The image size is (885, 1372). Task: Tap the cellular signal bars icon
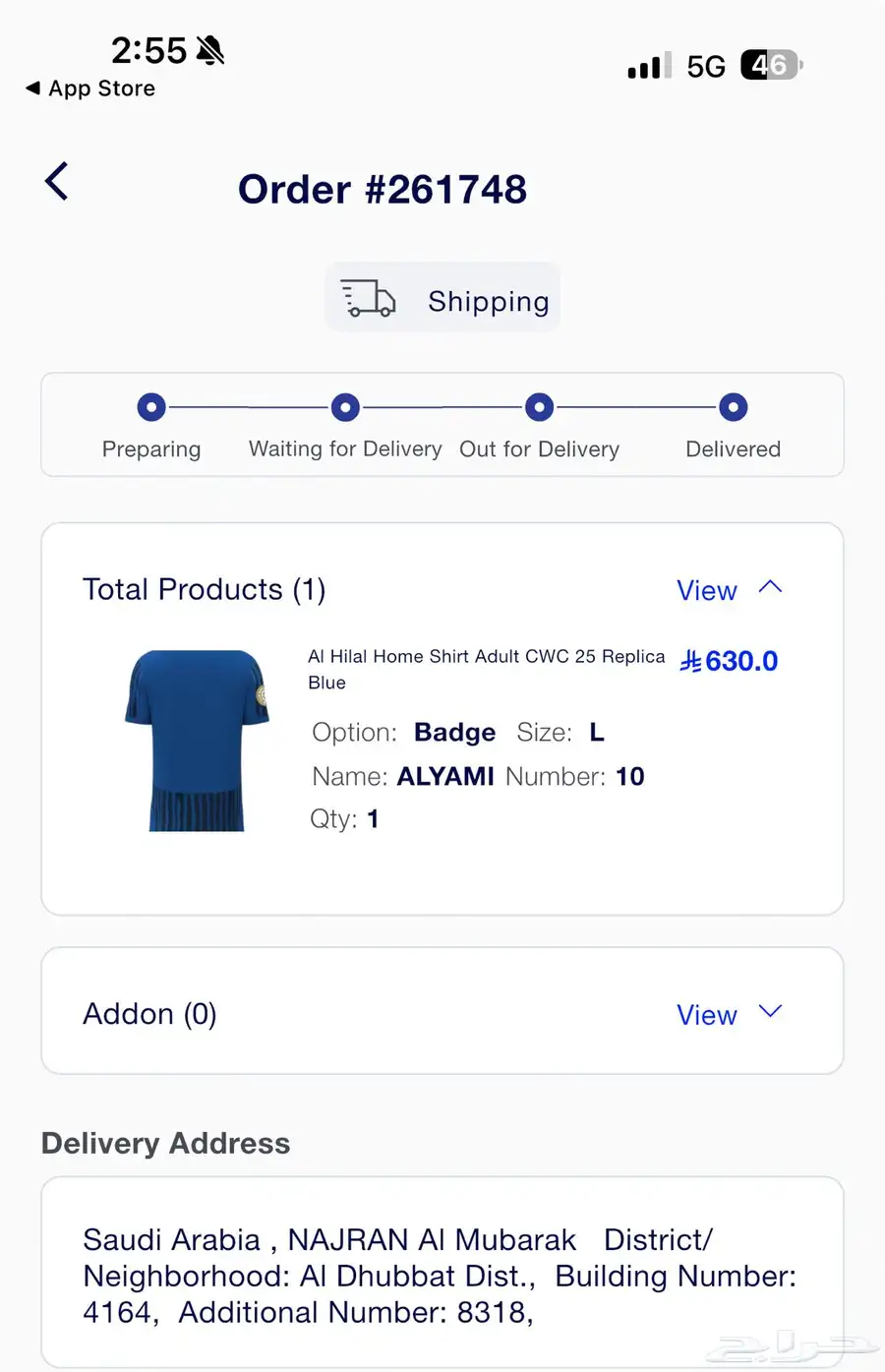(x=650, y=66)
